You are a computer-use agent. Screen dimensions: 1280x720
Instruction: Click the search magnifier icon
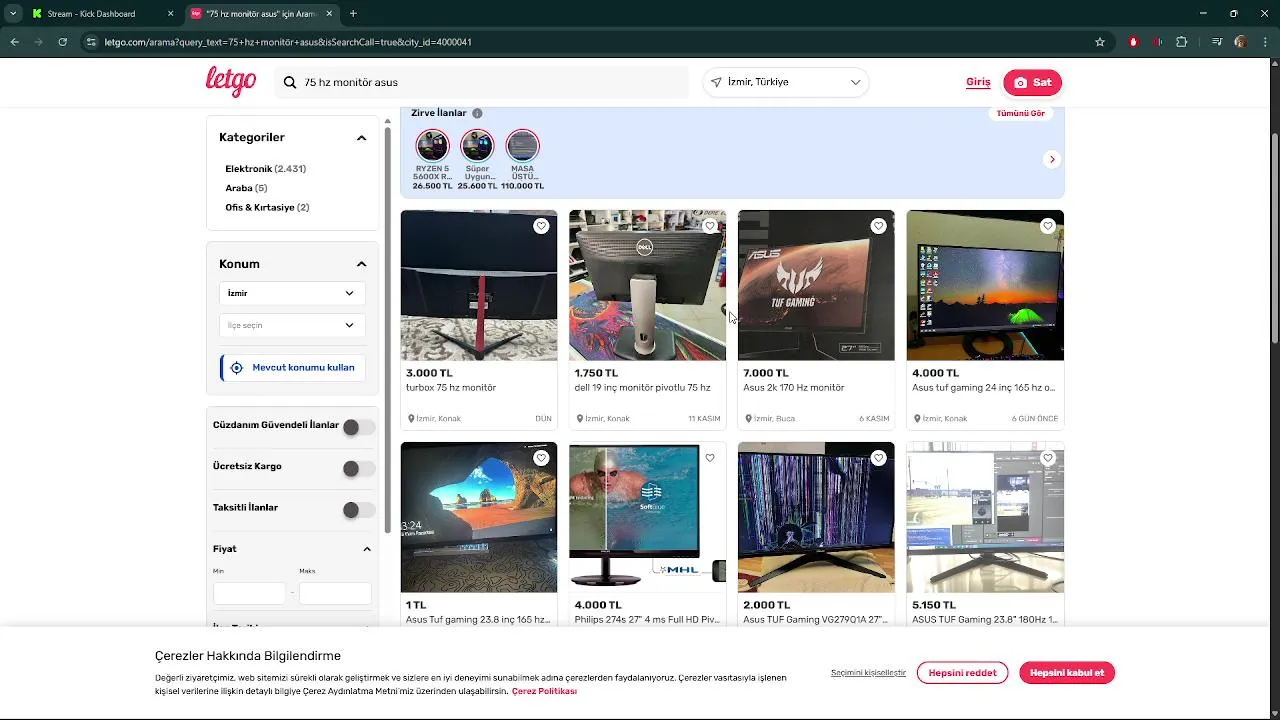coord(290,82)
